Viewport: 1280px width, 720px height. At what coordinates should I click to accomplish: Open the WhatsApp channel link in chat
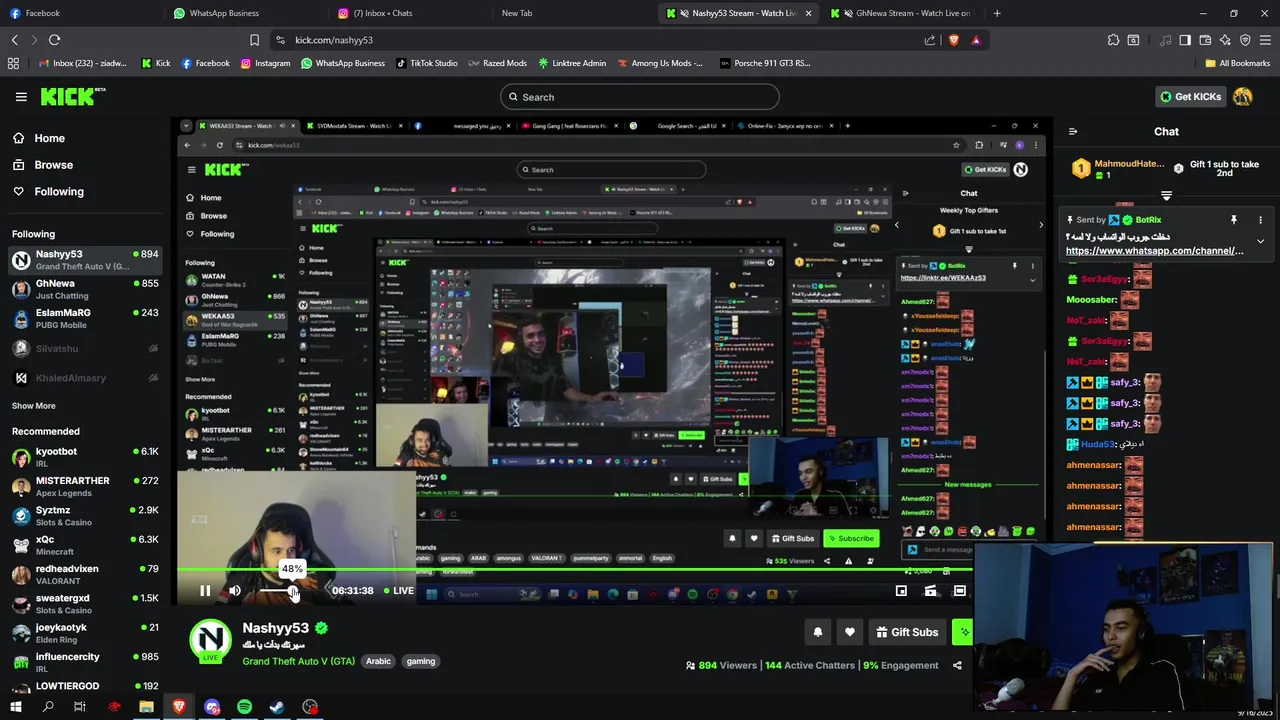point(1155,251)
